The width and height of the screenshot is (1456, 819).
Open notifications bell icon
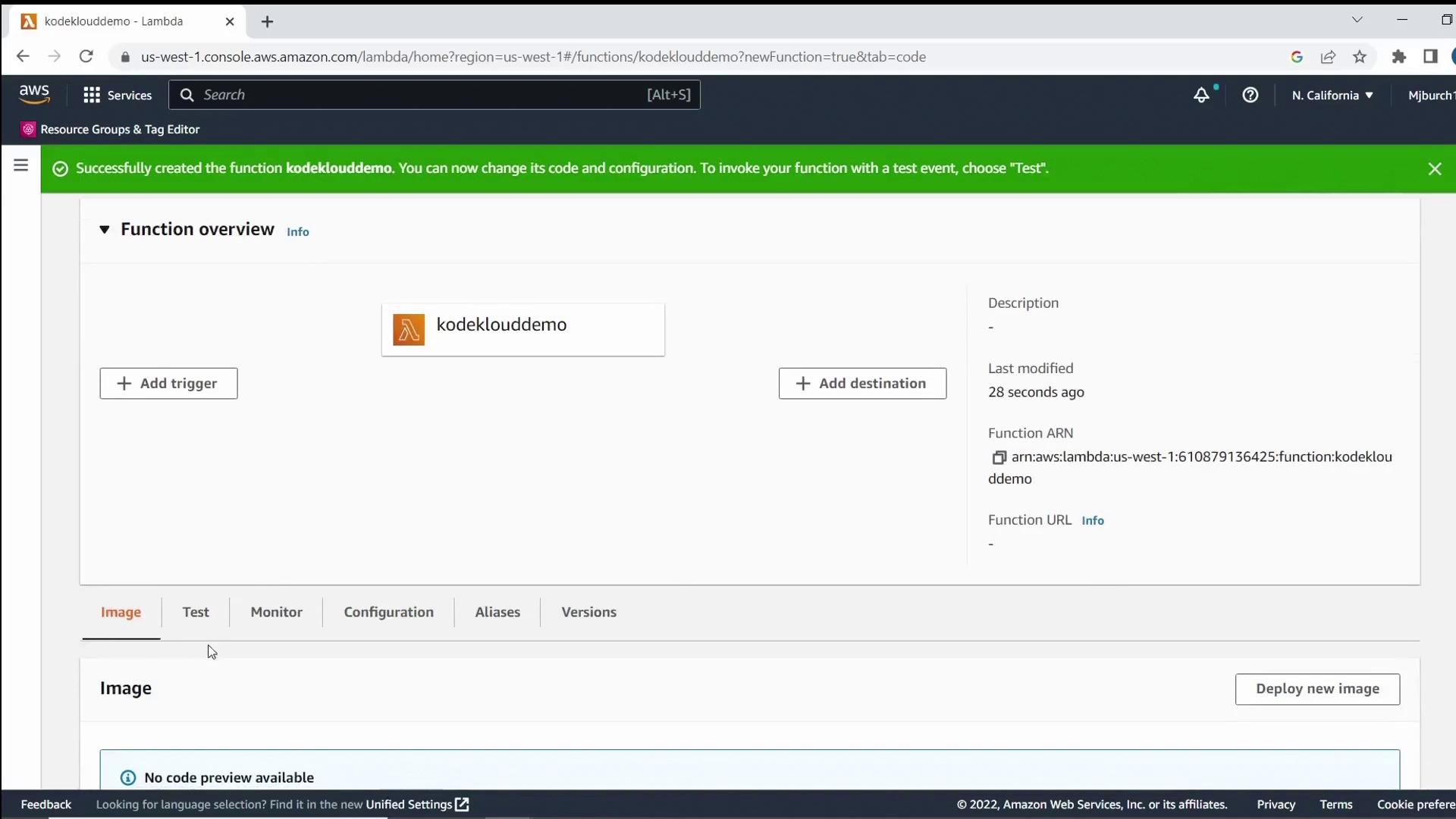coord(1201,95)
